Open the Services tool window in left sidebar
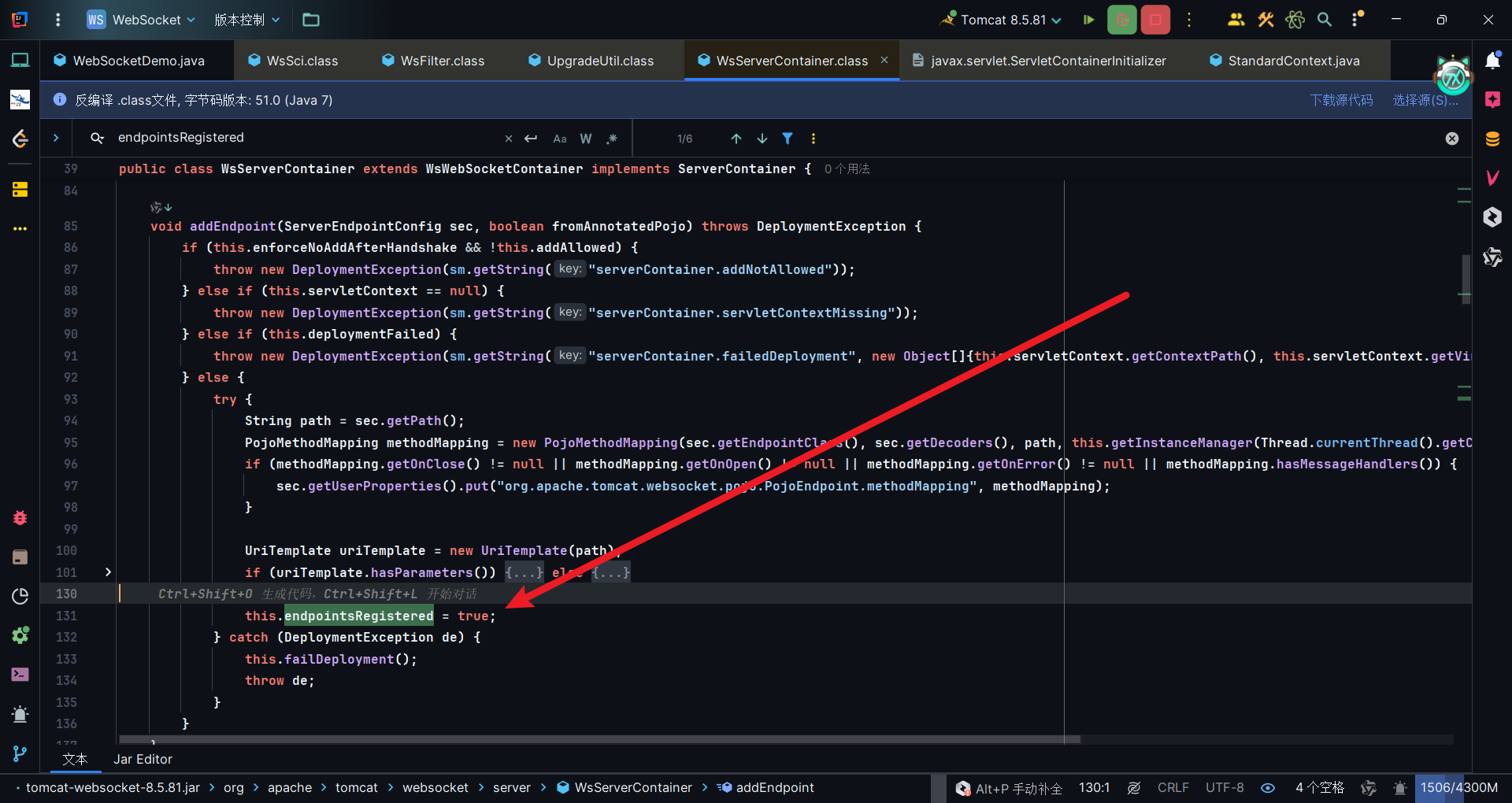This screenshot has width=1512, height=803. click(x=20, y=635)
